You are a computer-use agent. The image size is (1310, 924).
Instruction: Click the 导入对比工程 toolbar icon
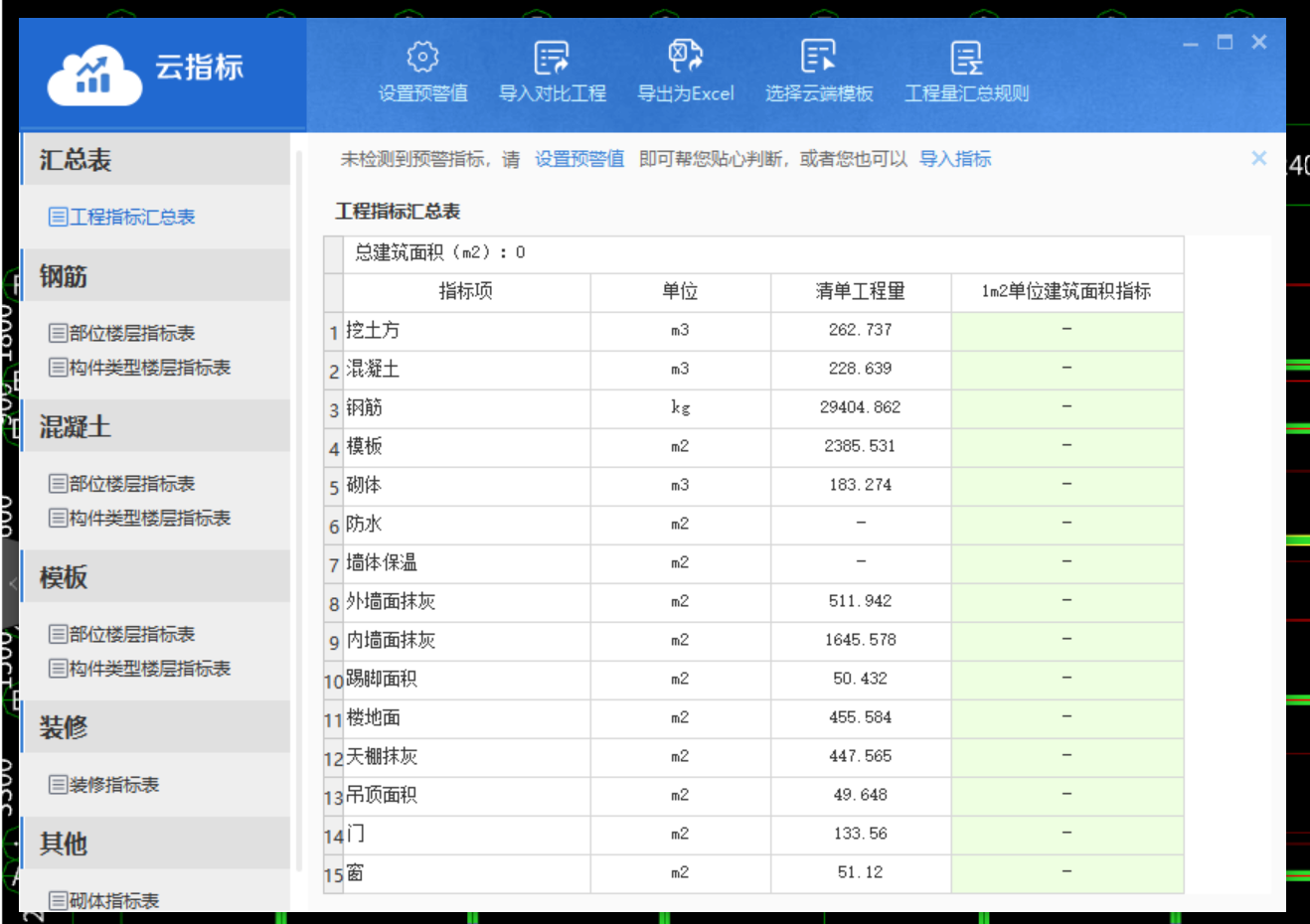pos(552,57)
